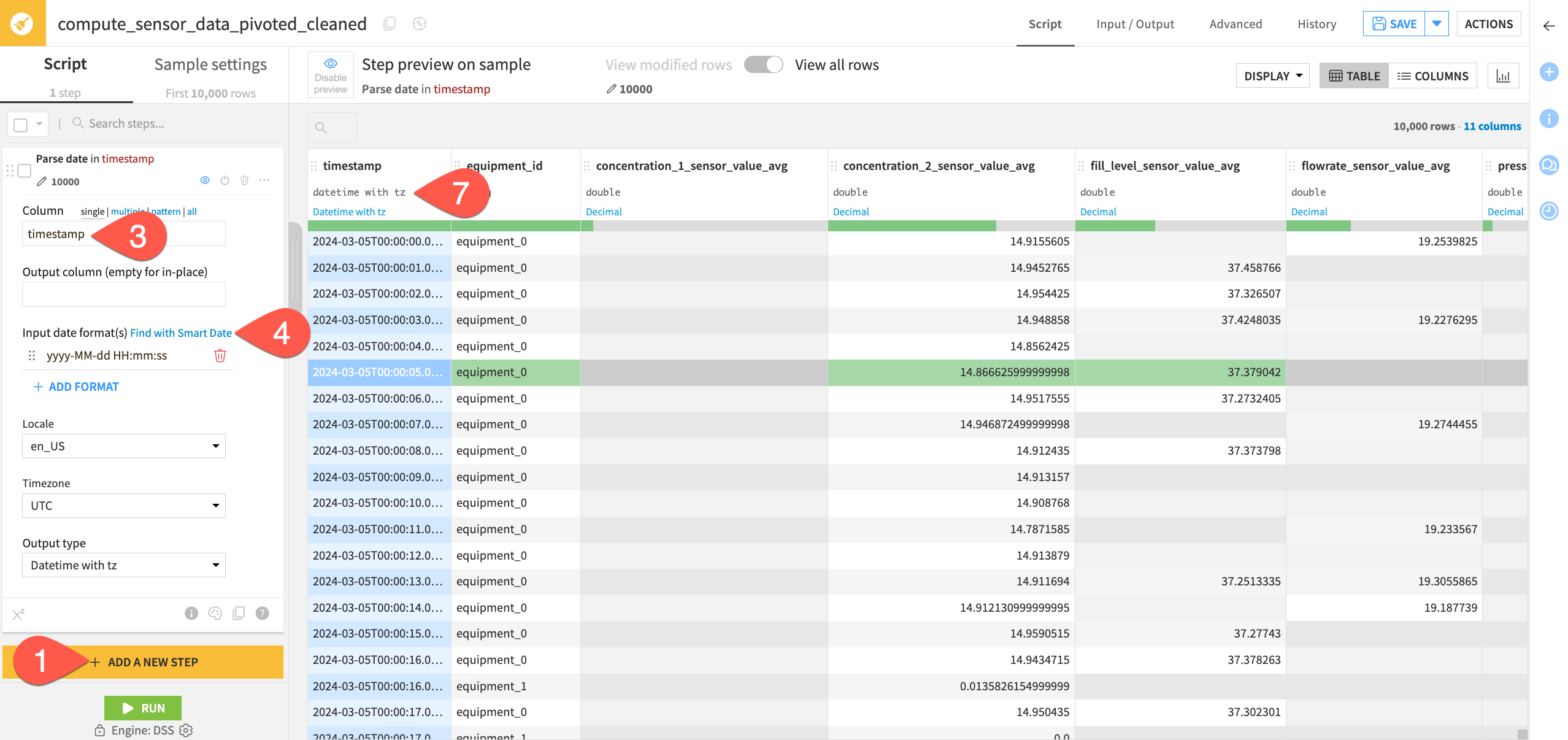Open concentration_1_sensor_value_avg column header menu

pos(691,166)
